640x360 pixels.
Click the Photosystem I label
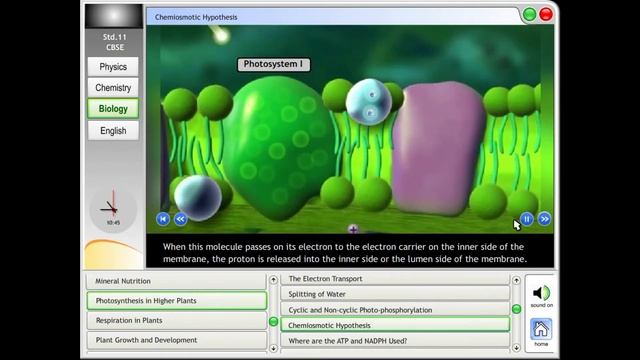273,64
